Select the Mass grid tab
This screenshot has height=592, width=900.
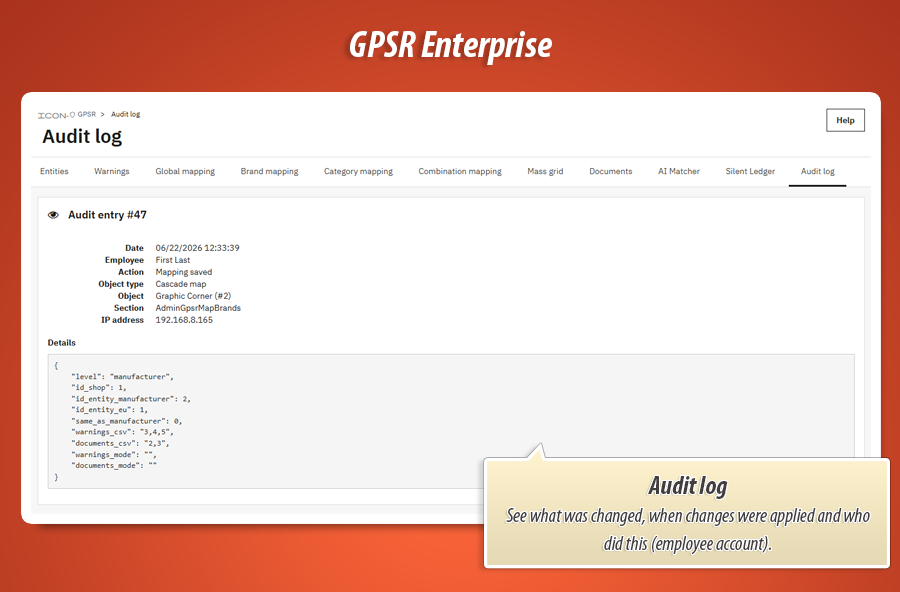545,171
